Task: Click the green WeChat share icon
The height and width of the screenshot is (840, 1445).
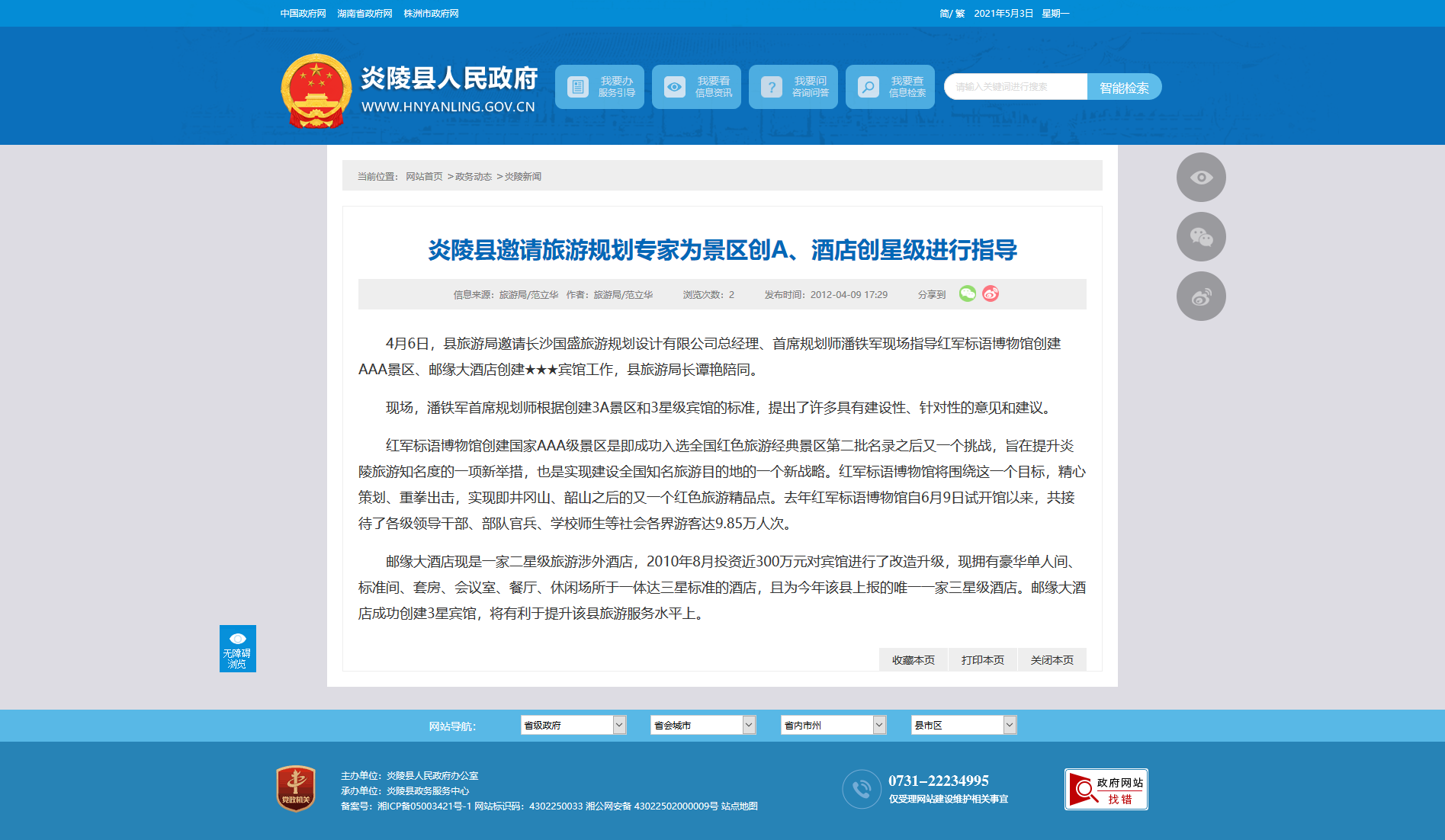Action: pos(967,294)
